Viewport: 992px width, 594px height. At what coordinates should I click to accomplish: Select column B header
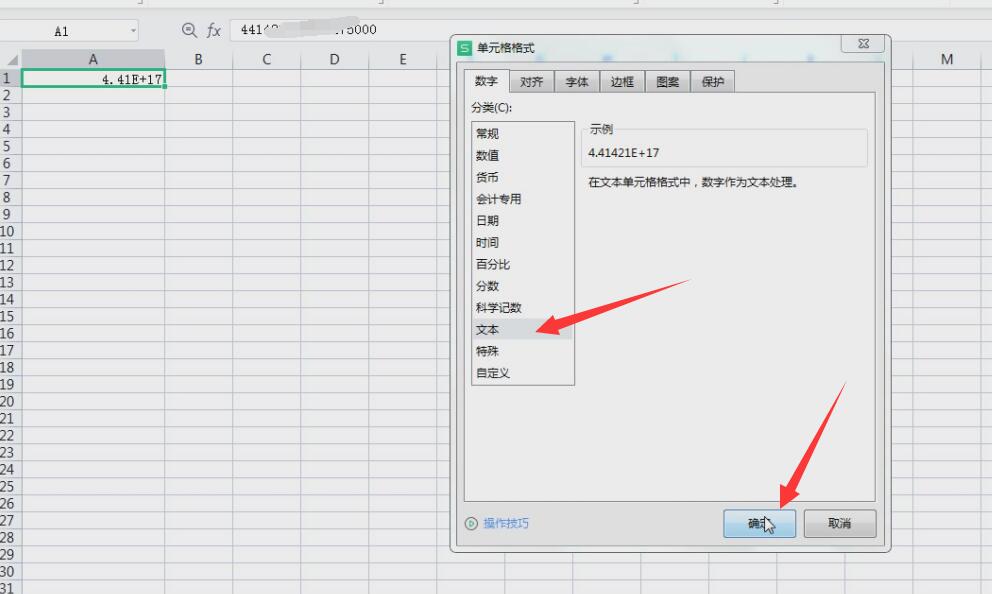pyautogui.click(x=198, y=60)
